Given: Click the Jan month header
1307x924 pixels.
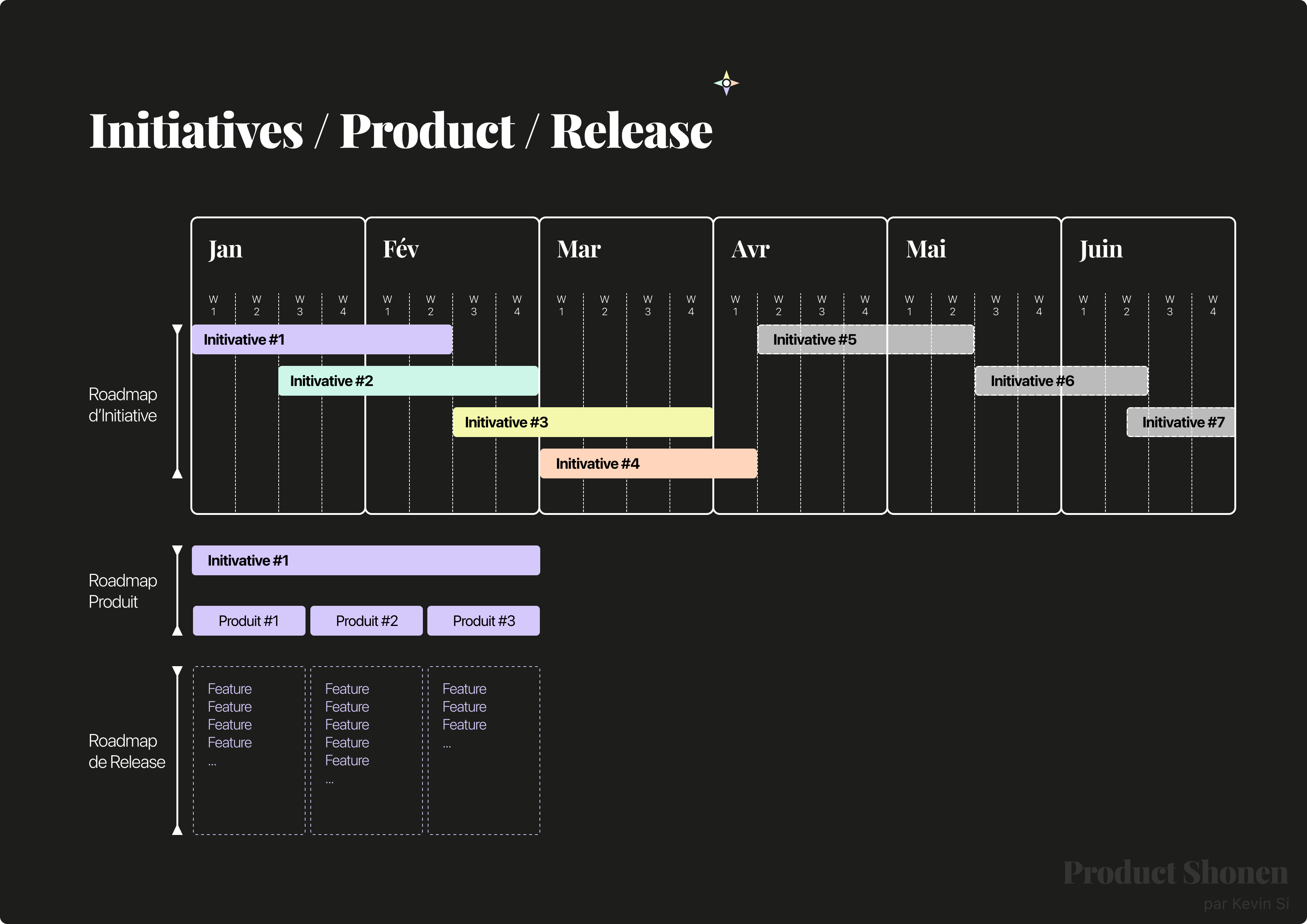Looking at the screenshot, I should tap(225, 249).
